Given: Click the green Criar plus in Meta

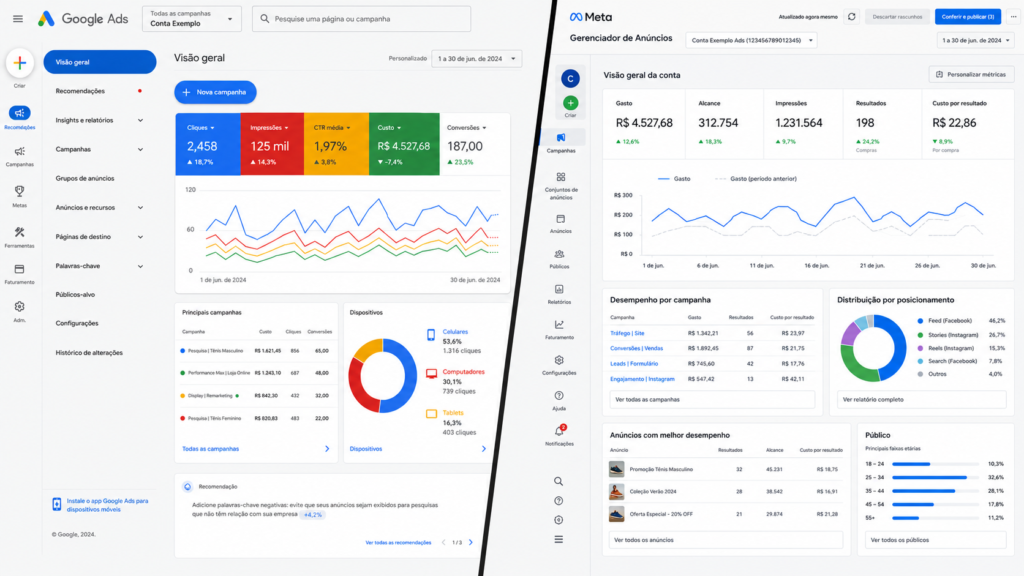Looking at the screenshot, I should click(570, 103).
